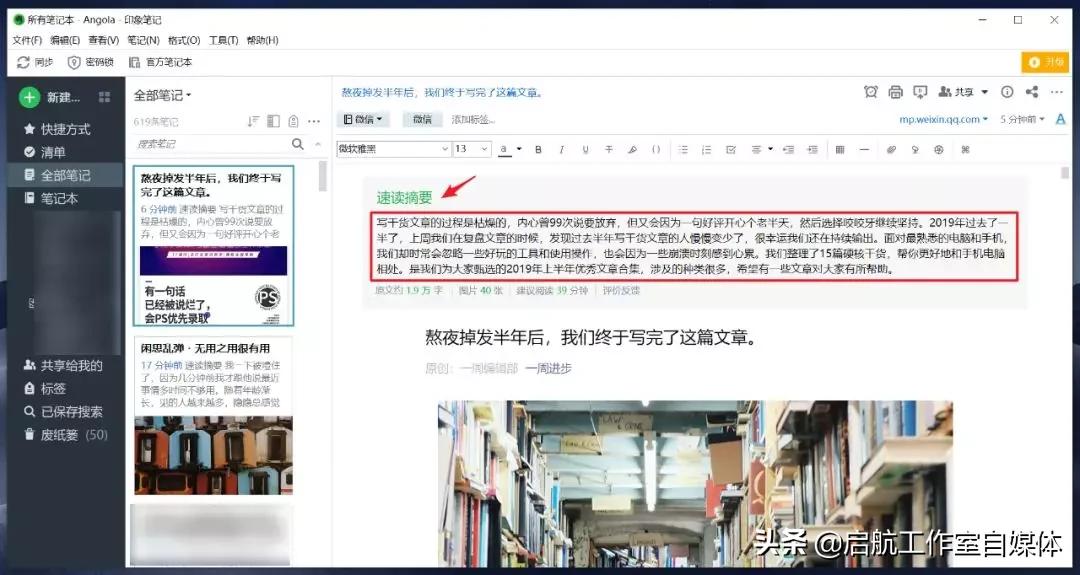Toggle the highlighter pen tool
This screenshot has height=575, width=1080.
632,149
